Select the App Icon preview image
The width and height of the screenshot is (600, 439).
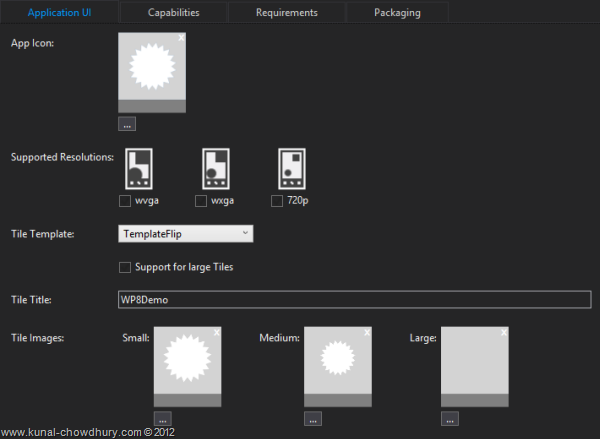pos(152,72)
